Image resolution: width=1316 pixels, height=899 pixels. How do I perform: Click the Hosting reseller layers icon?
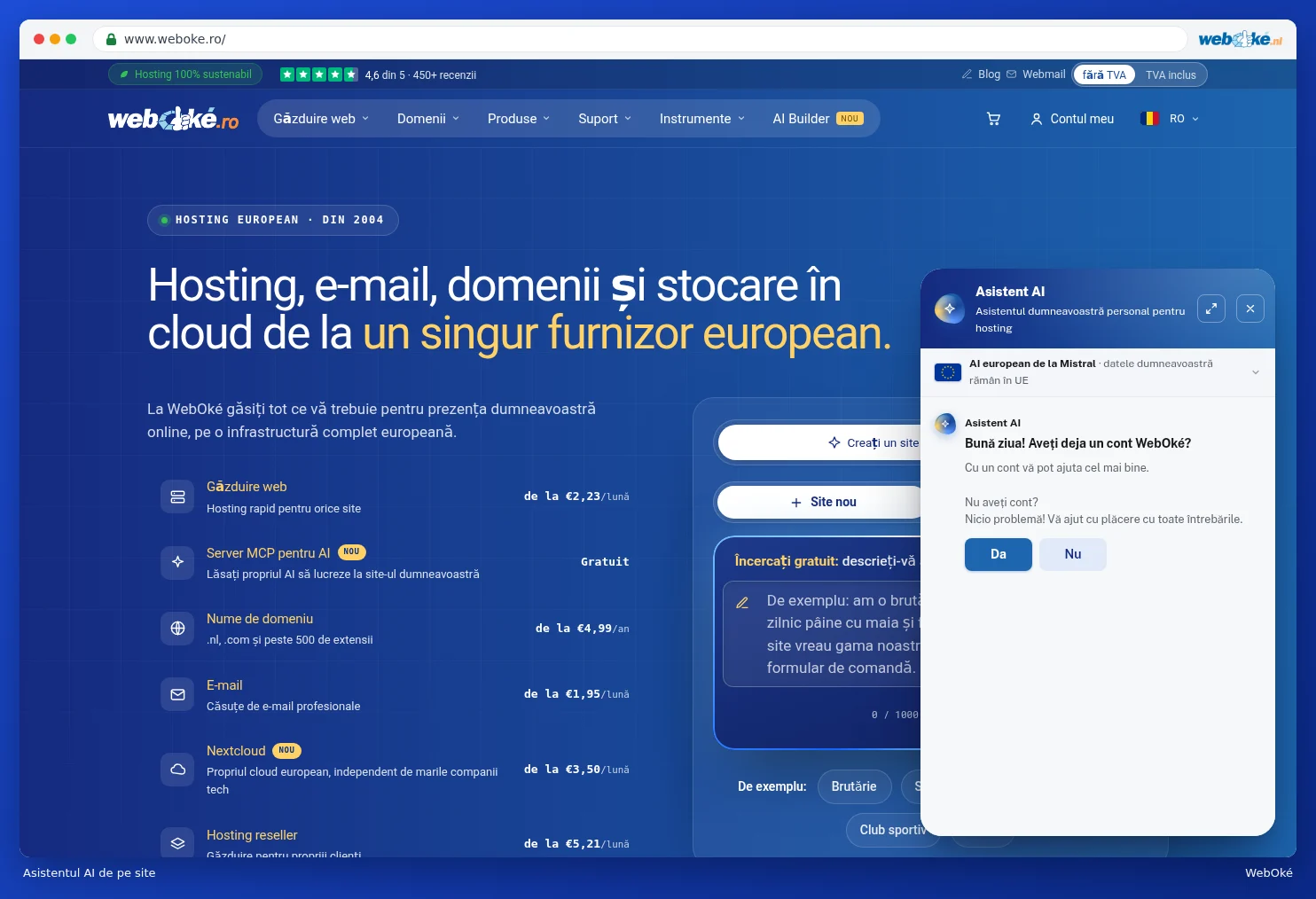[177, 843]
